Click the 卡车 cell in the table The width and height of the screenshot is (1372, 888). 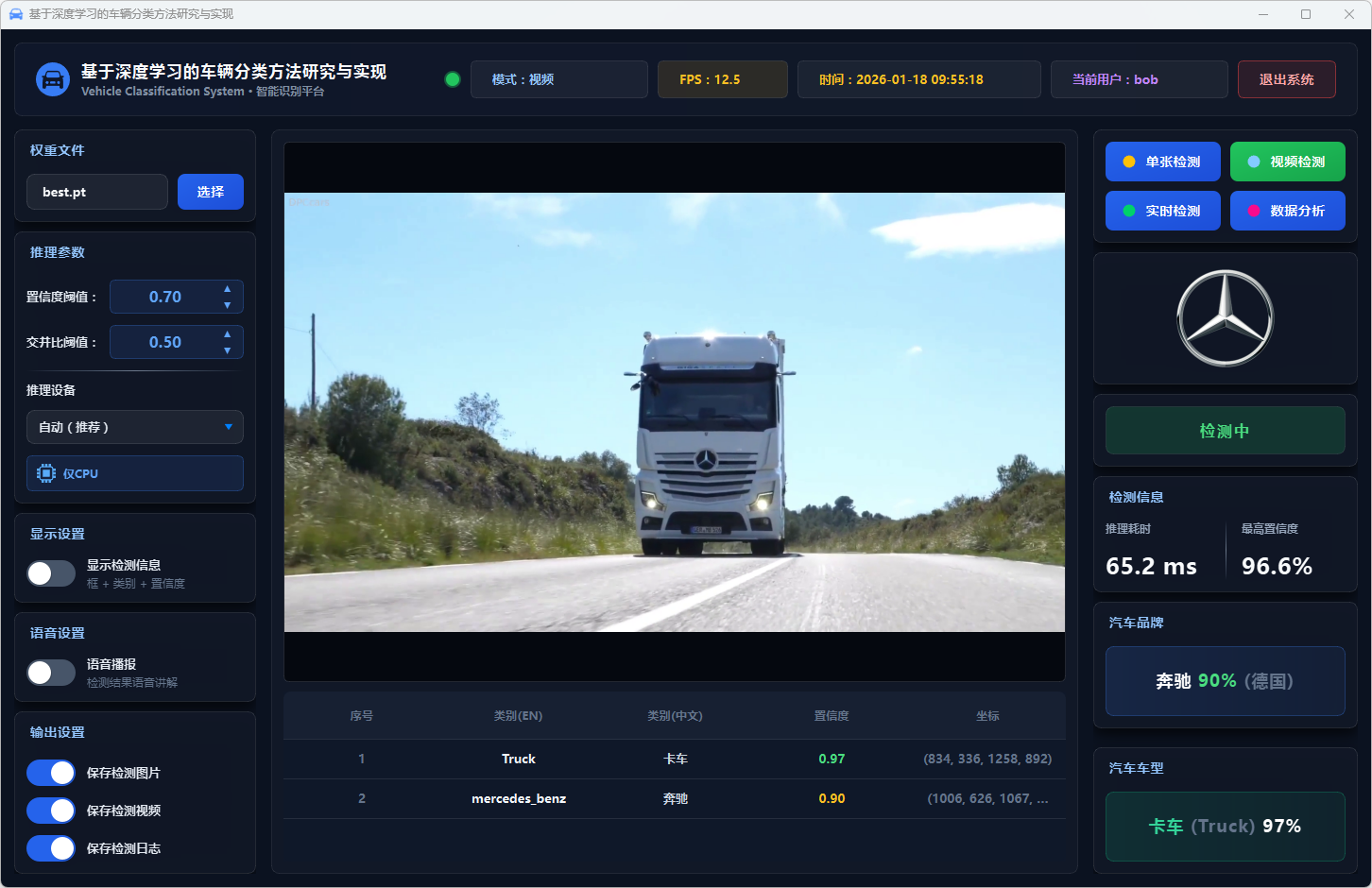pos(675,759)
